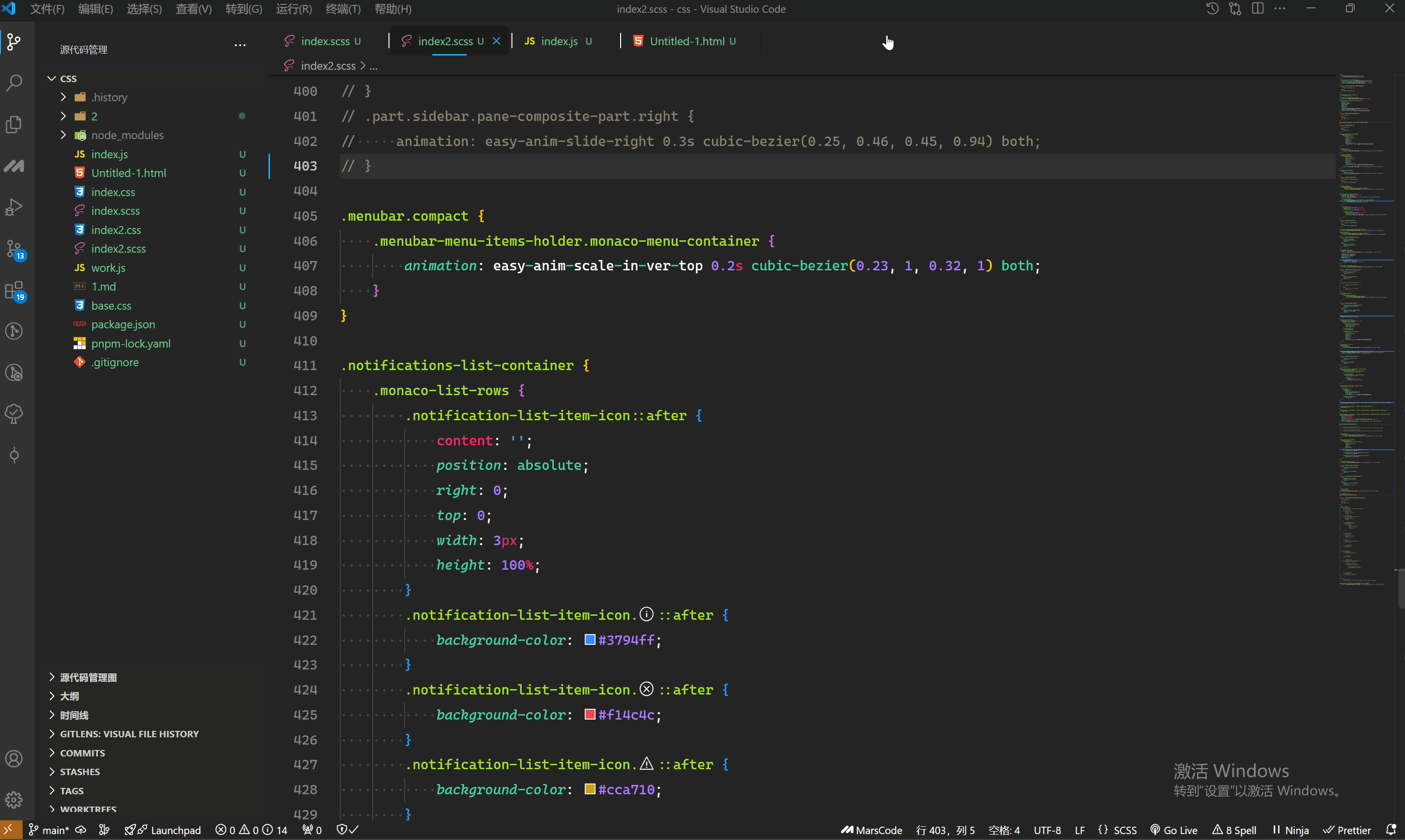This screenshot has width=1405, height=840.
Task: Click the shield check icon in status bar
Action: [348, 830]
